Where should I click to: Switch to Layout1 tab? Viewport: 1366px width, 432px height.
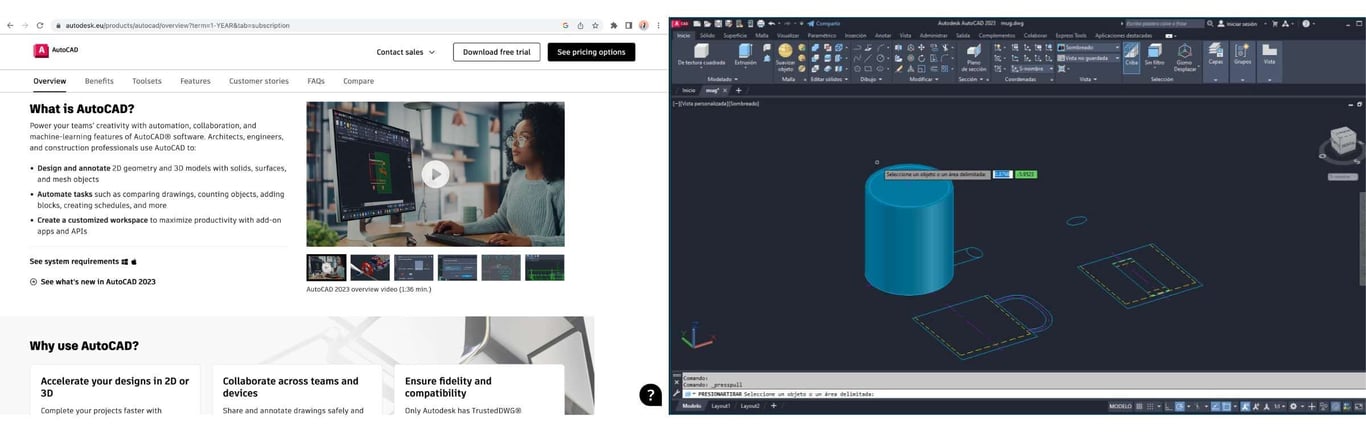(721, 406)
